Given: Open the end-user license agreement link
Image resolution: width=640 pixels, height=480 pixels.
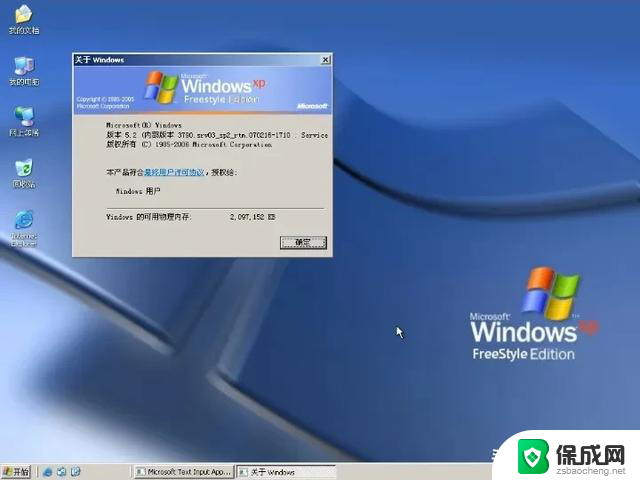Looking at the screenshot, I should pos(174,172).
